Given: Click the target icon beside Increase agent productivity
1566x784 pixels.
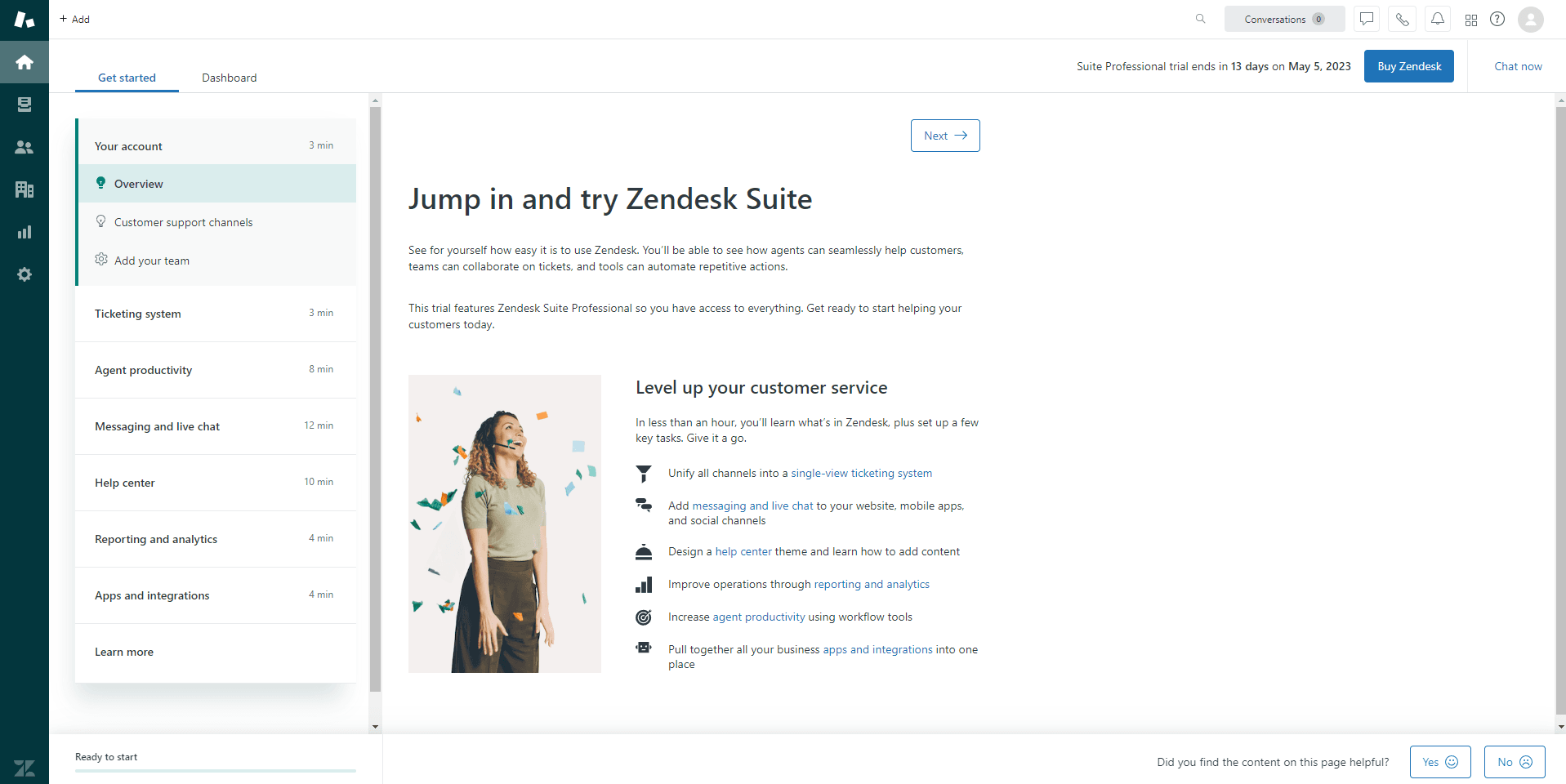Looking at the screenshot, I should (644, 617).
